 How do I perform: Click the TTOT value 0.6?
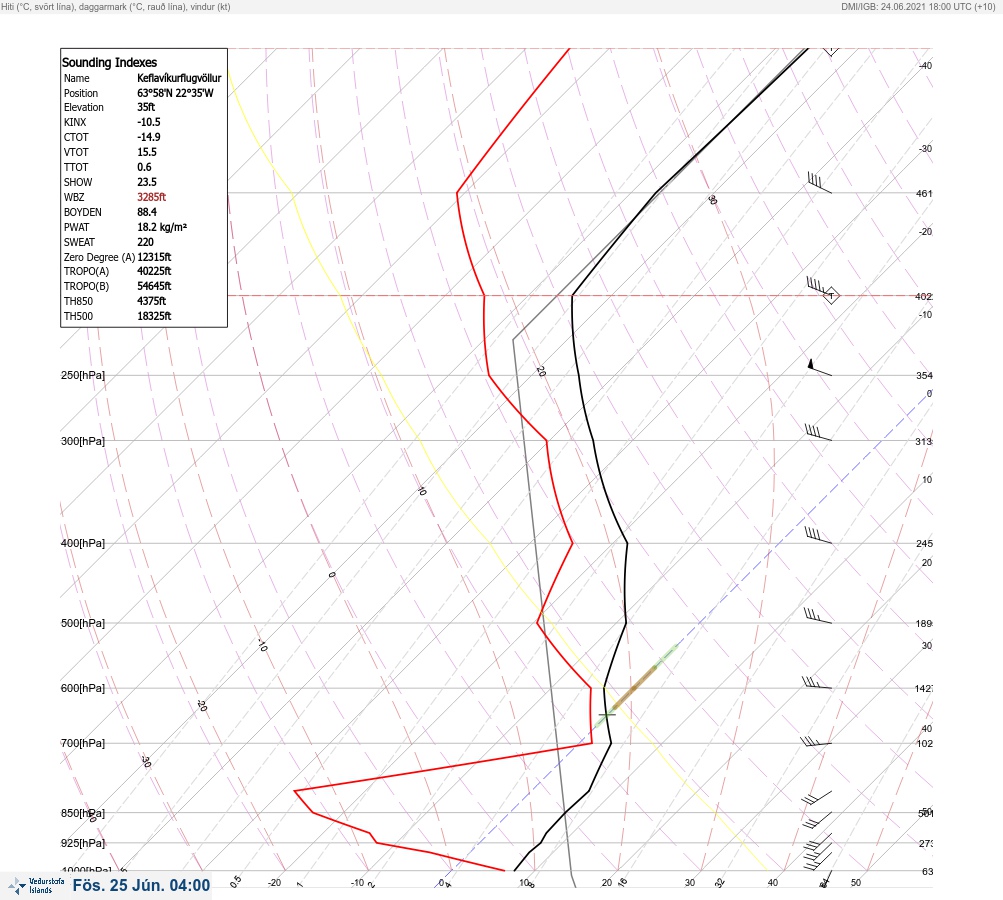145,167
